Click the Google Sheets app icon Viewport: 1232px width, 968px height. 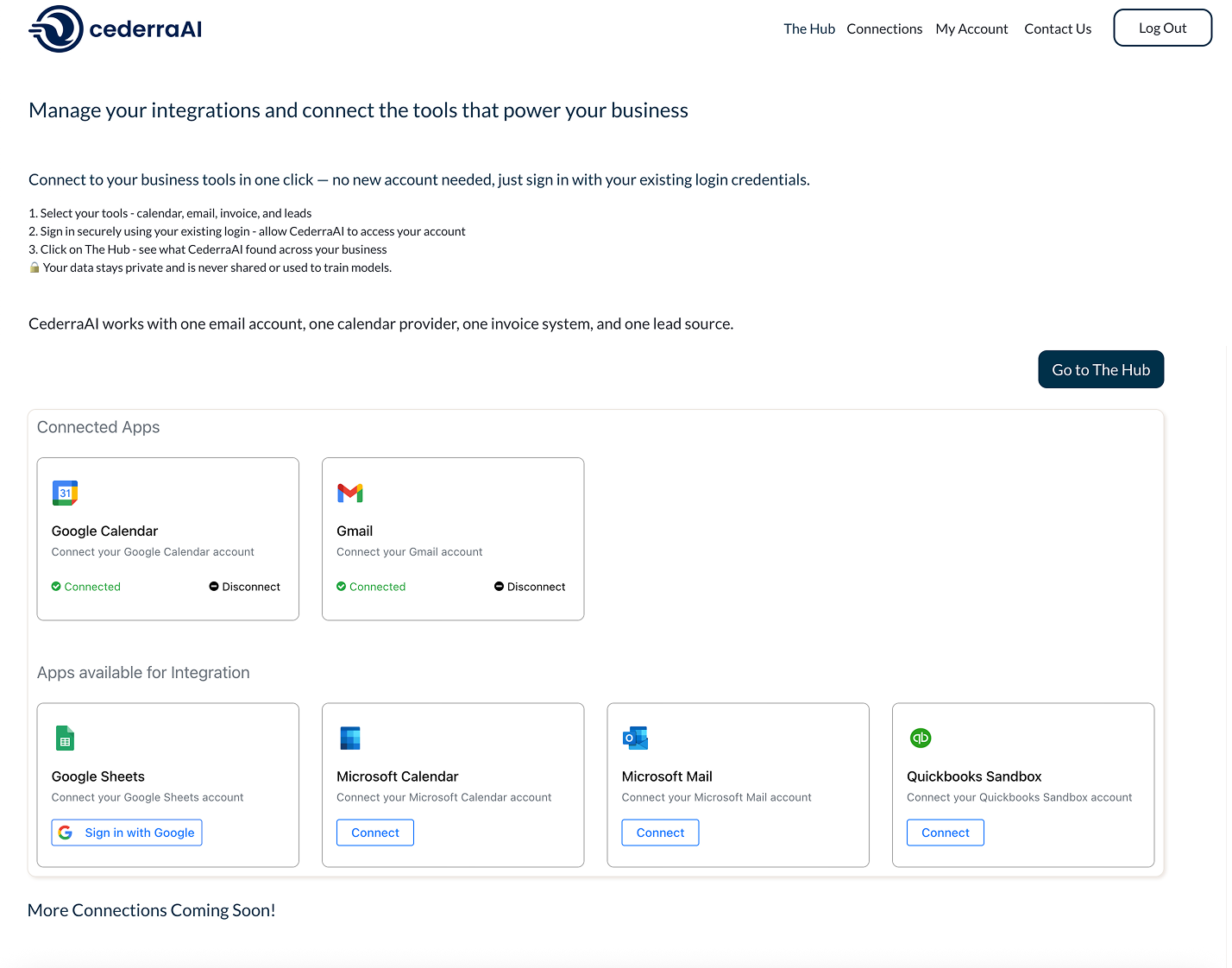(x=65, y=739)
